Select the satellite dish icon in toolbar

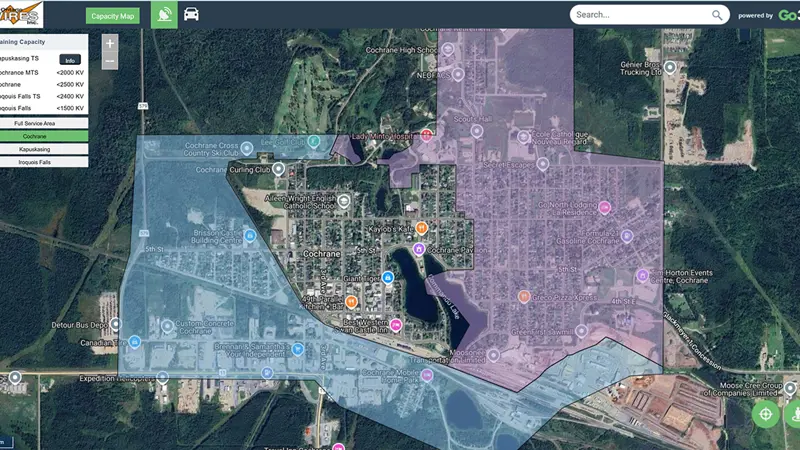pos(164,15)
